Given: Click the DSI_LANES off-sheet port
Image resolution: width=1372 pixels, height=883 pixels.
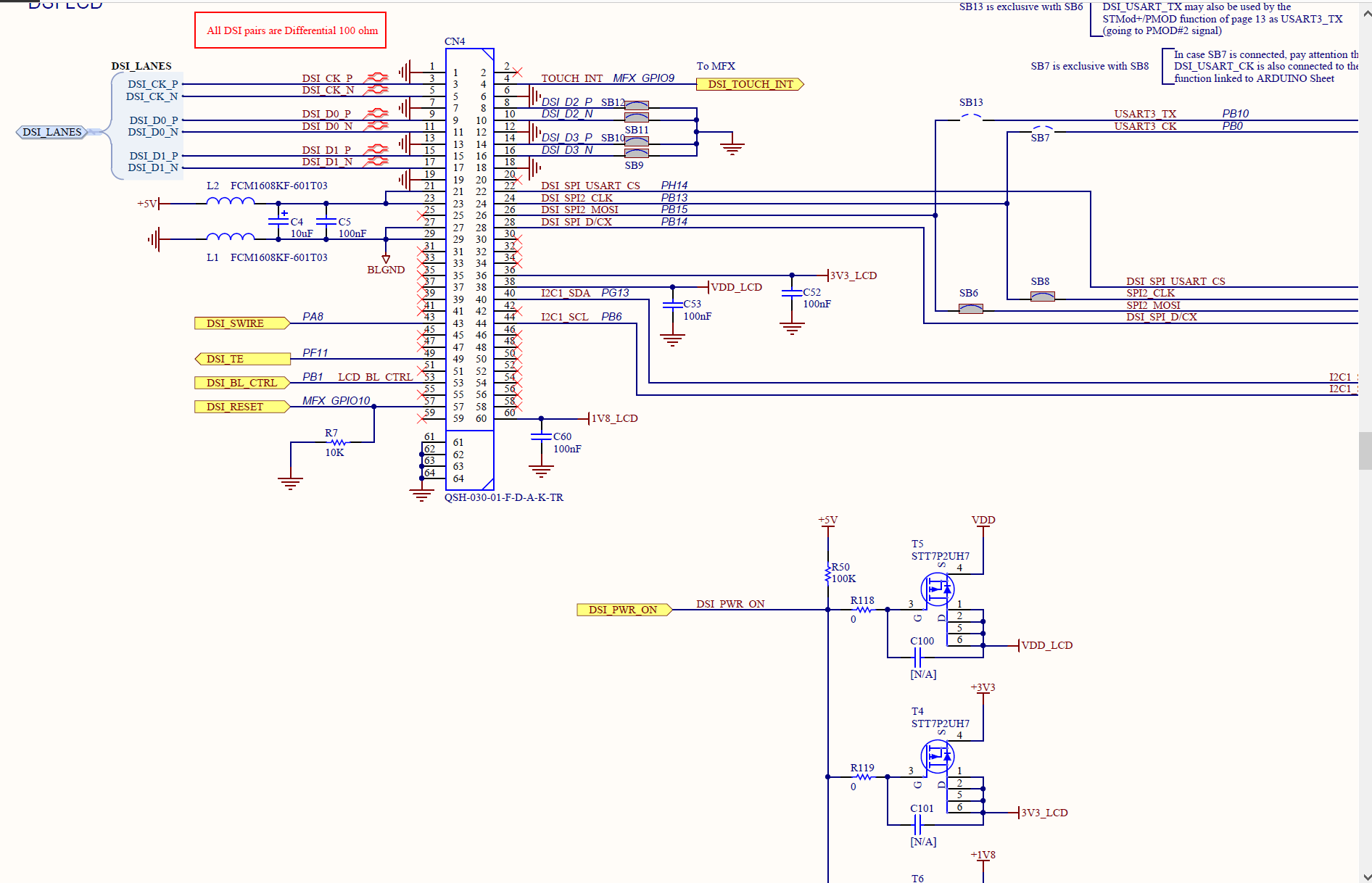Looking at the screenshot, I should pos(52,132).
